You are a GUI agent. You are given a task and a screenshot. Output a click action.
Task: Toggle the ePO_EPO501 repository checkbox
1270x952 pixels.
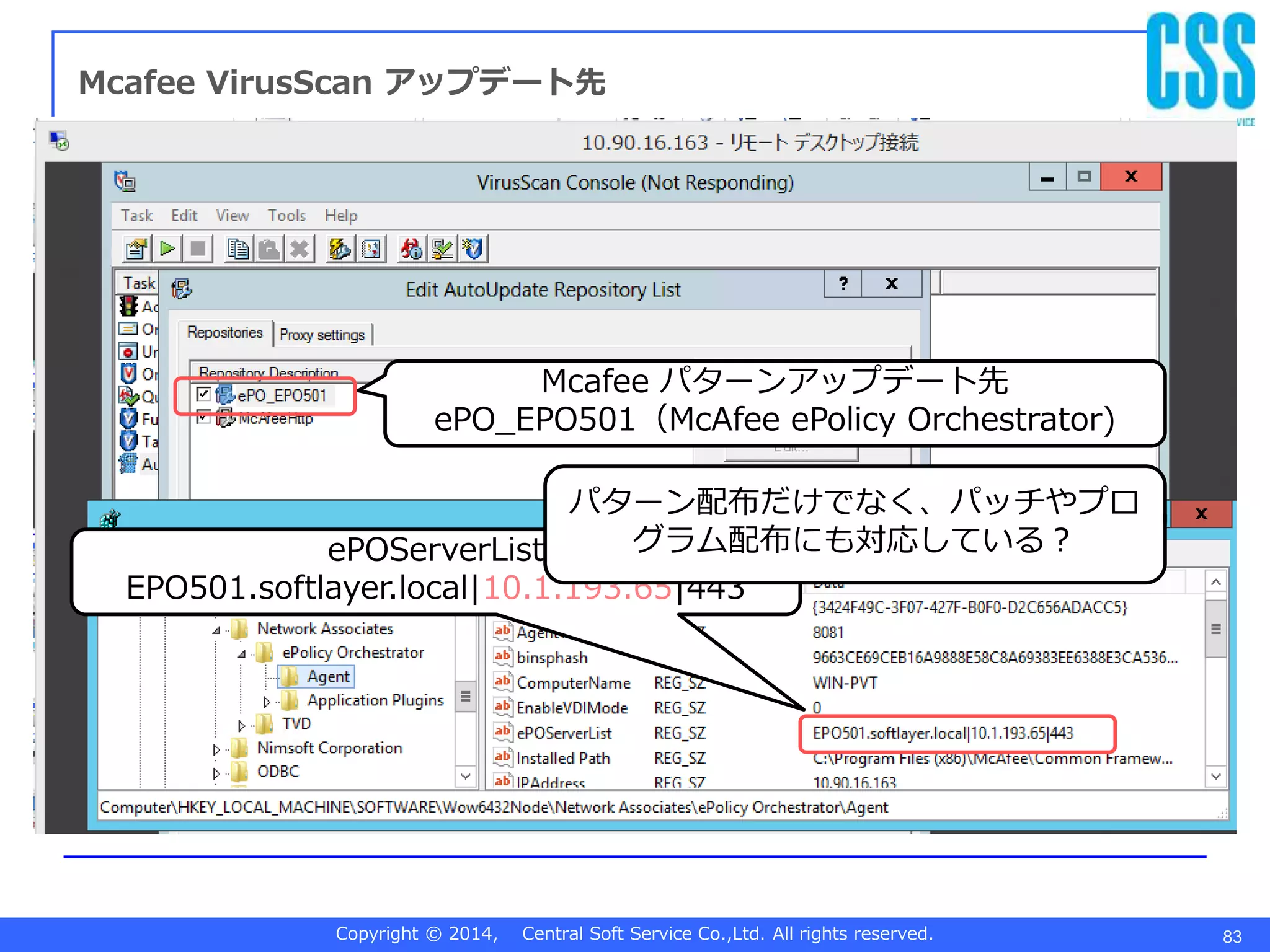pyautogui.click(x=203, y=394)
